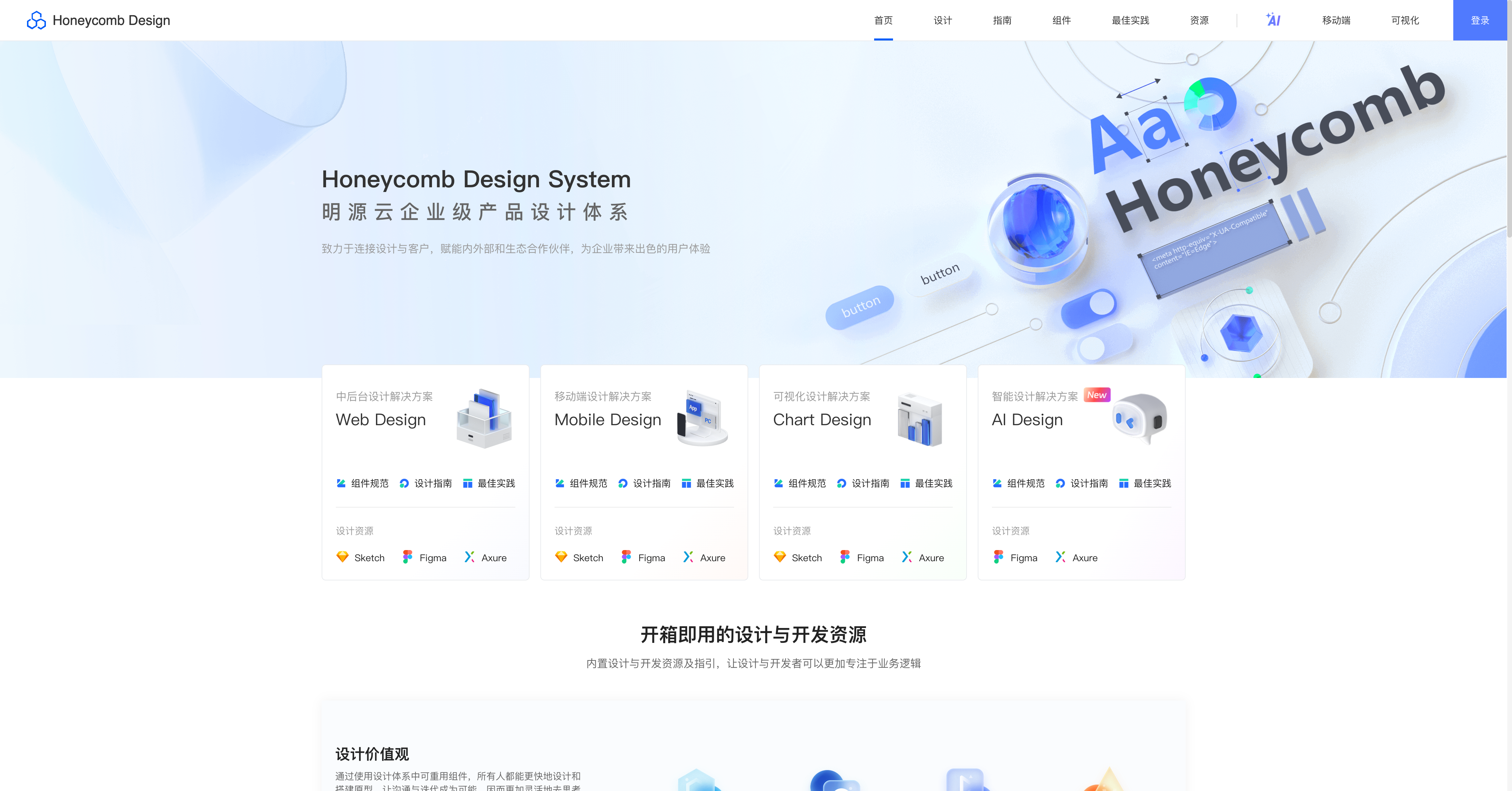Viewport: 1512px width, 791px height.
Task: Select the 首页 navigation tab
Action: coord(883,21)
